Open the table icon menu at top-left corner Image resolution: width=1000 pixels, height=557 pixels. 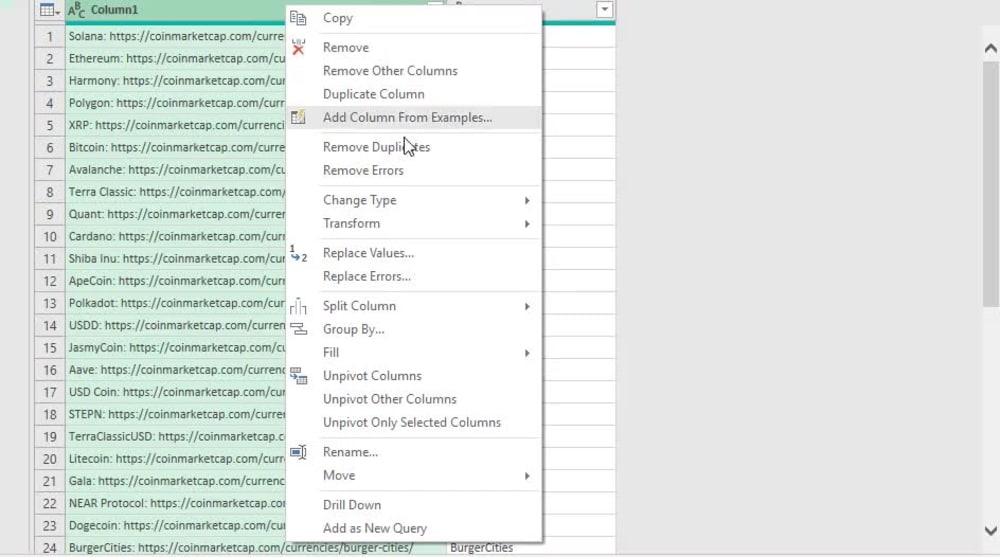click(x=50, y=10)
